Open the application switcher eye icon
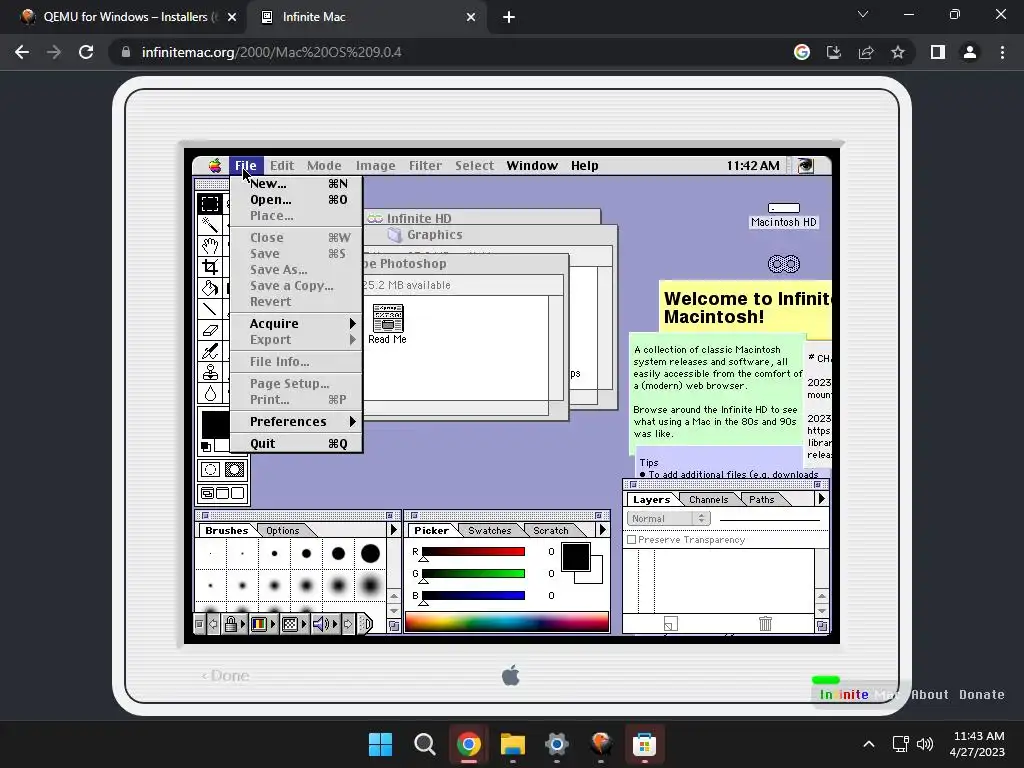Screen dimensions: 1024x768 pos(806,166)
